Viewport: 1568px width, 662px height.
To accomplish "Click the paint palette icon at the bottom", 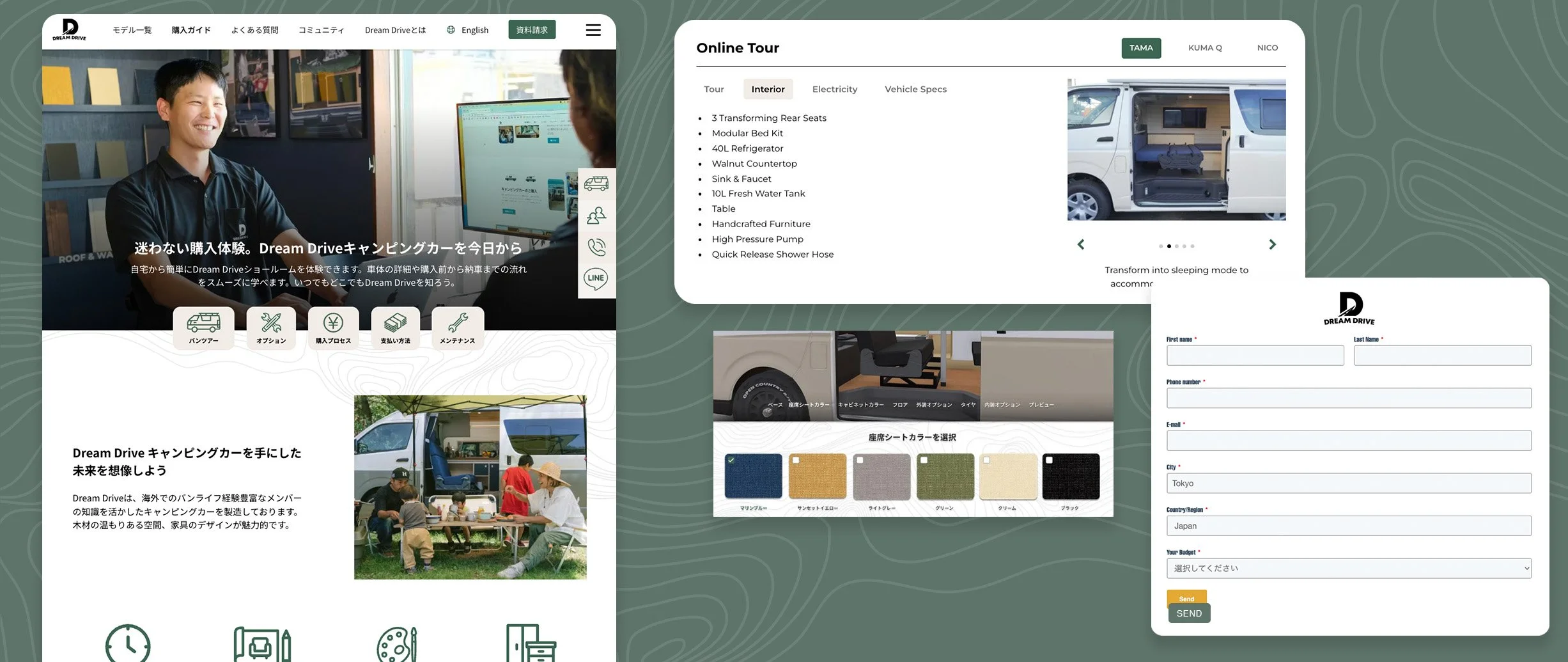I will [397, 644].
